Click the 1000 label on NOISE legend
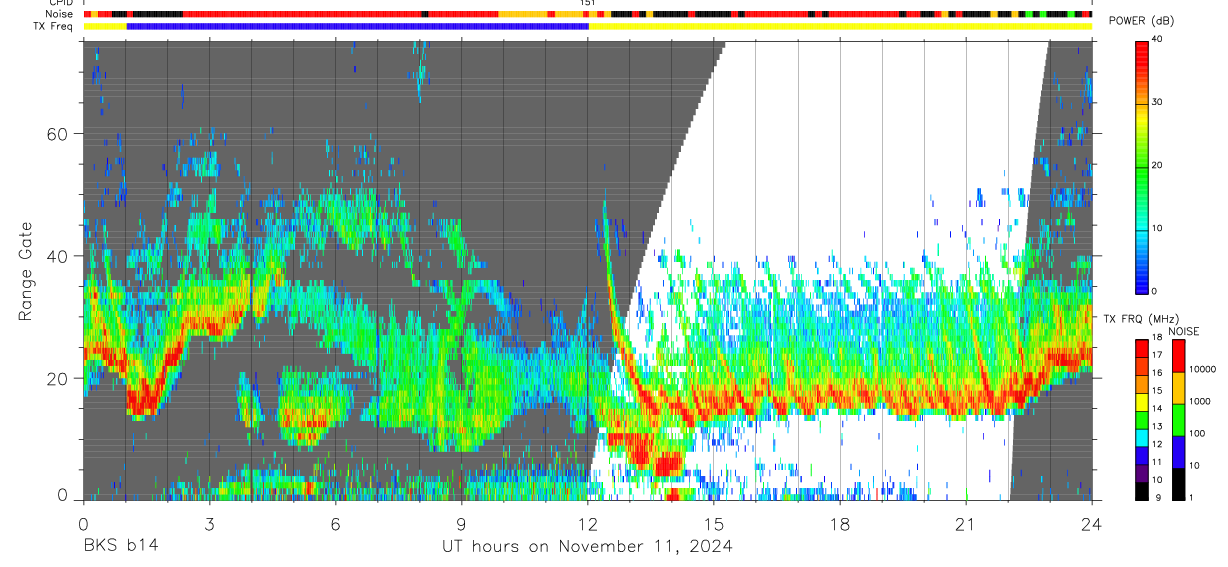1228x567 pixels. tap(1200, 402)
